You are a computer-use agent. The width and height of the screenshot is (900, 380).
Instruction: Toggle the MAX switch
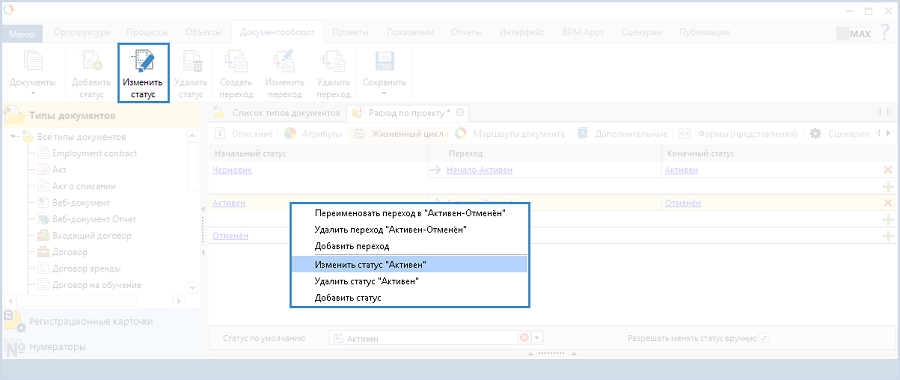pyautogui.click(x=854, y=34)
